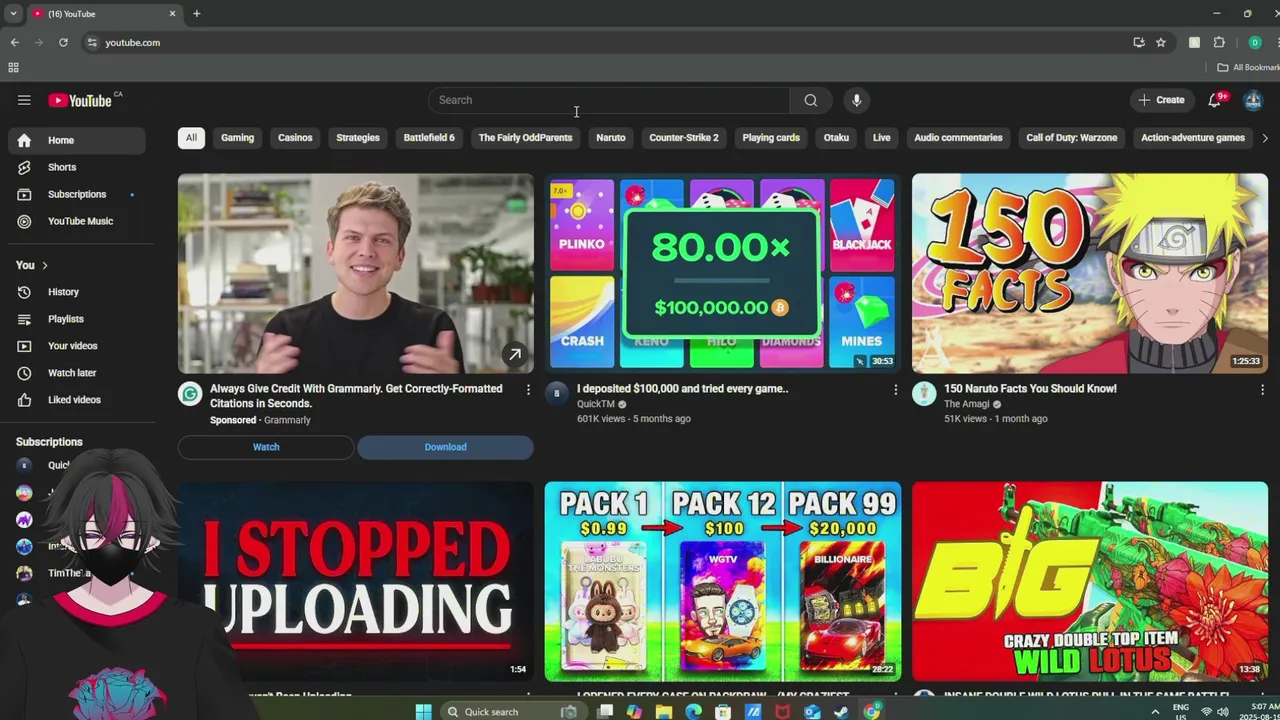Click the YouTube search input field
The height and width of the screenshot is (720, 1280).
point(608,100)
